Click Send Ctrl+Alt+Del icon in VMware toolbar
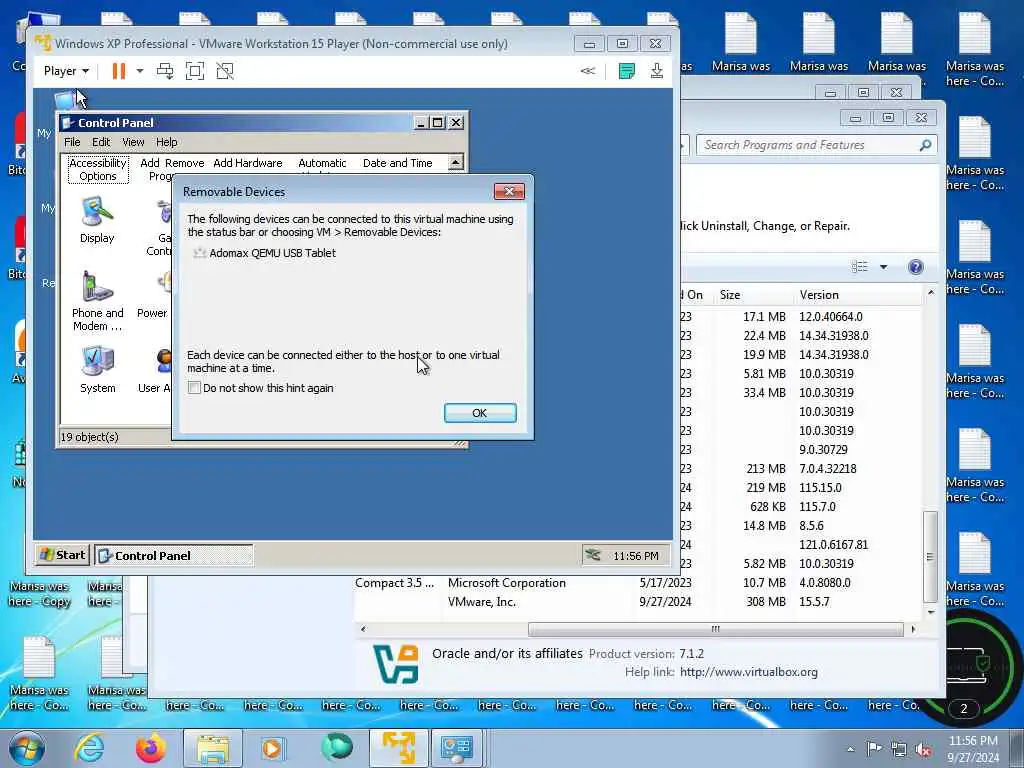This screenshot has height=768, width=1024. (165, 71)
